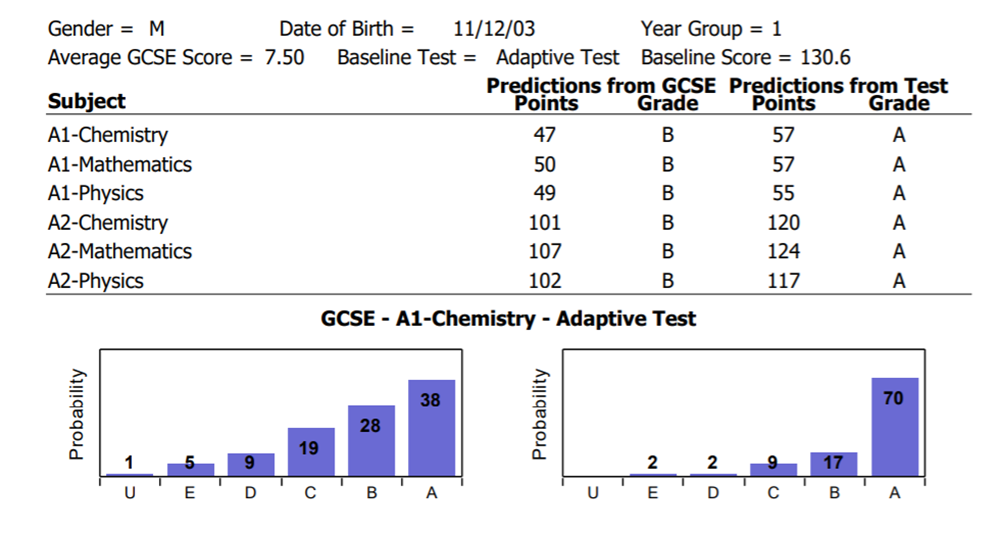Select the "Adaptive Test" baseline test value

pos(557,58)
